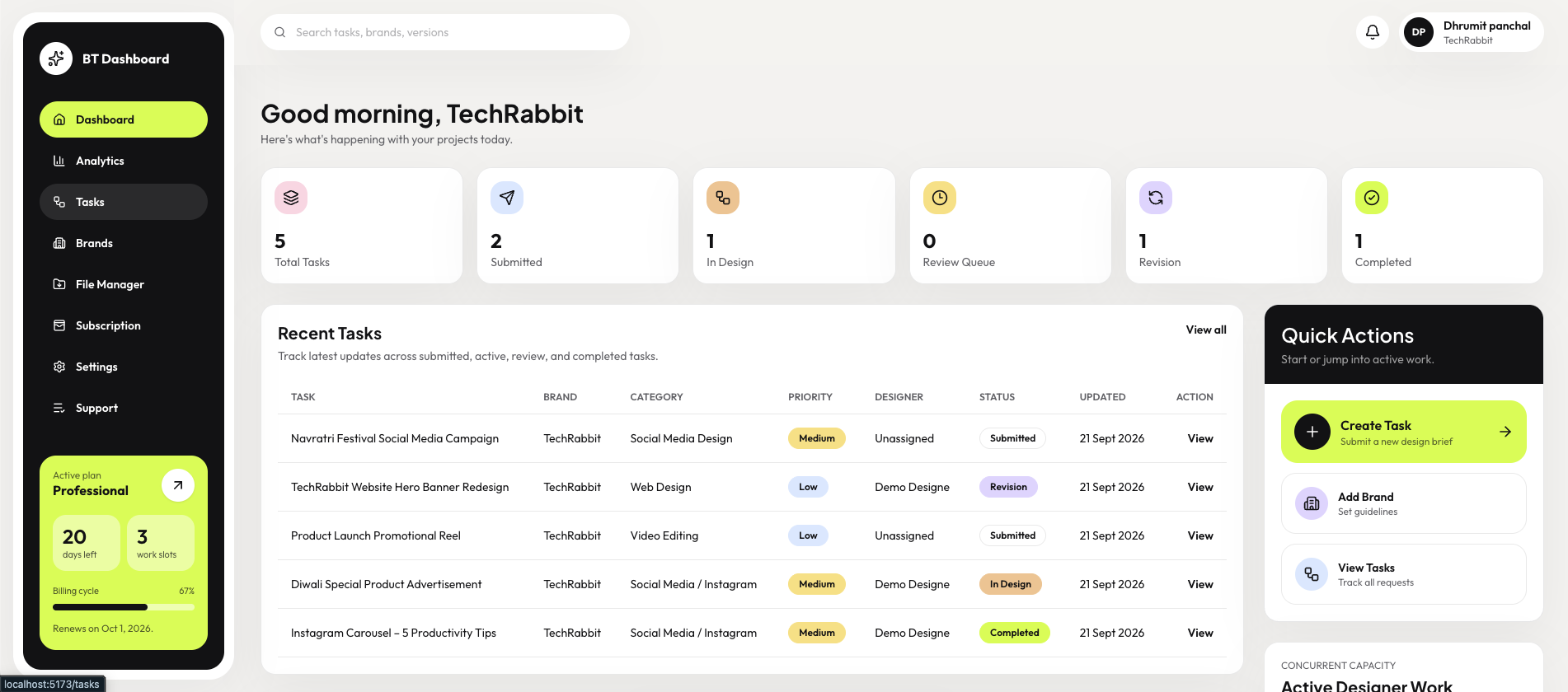
Task: Click the Add Brand quick action
Action: [1404, 503]
